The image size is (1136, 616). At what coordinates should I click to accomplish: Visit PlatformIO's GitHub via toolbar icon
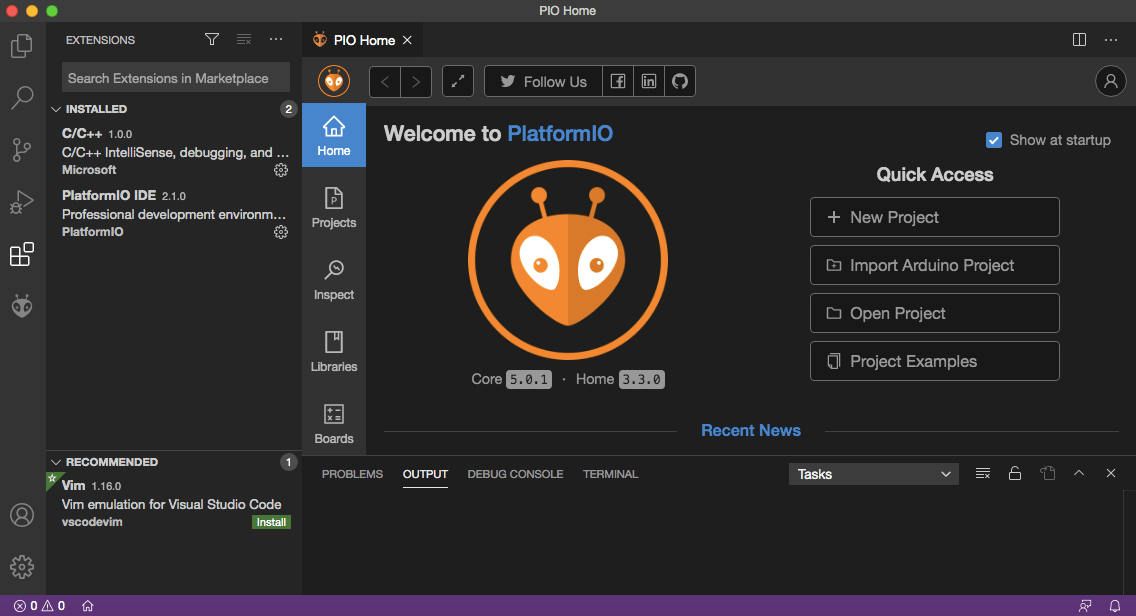[679, 81]
